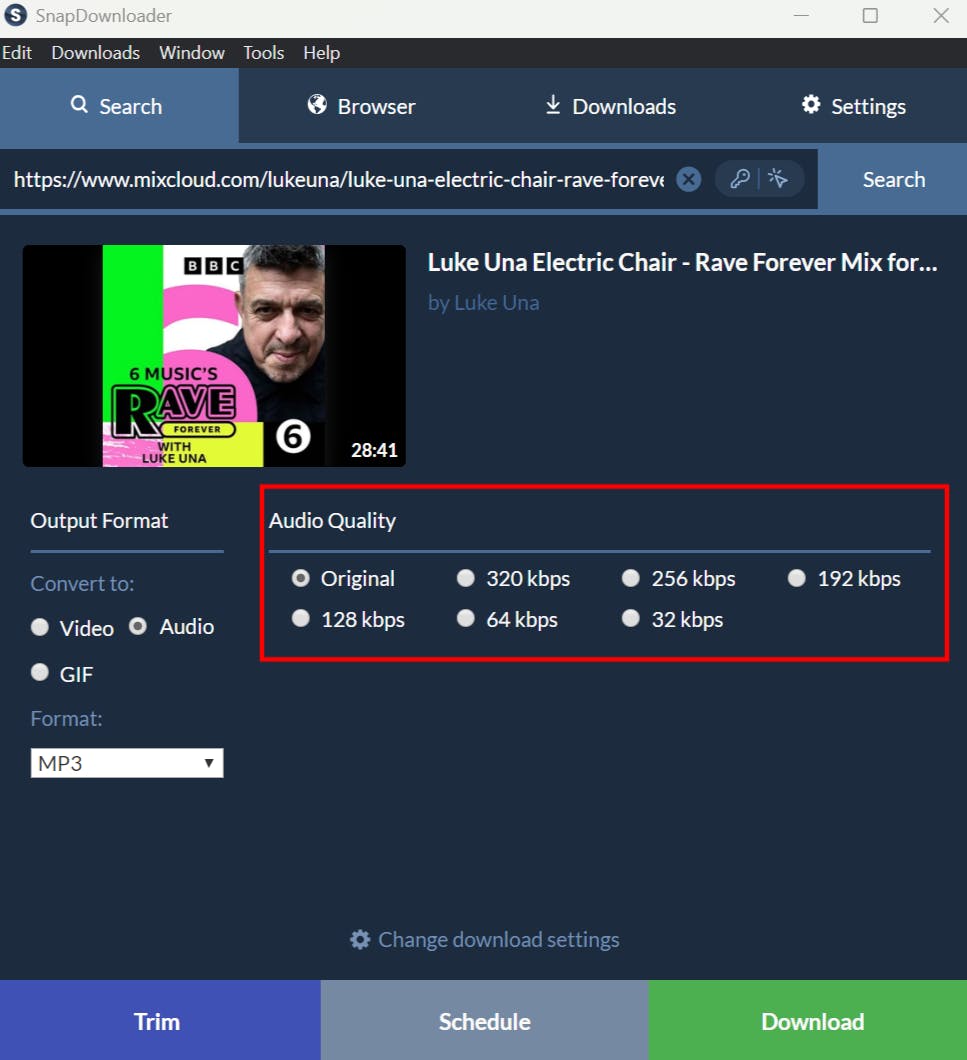Open the Edit menu

pos(16,53)
